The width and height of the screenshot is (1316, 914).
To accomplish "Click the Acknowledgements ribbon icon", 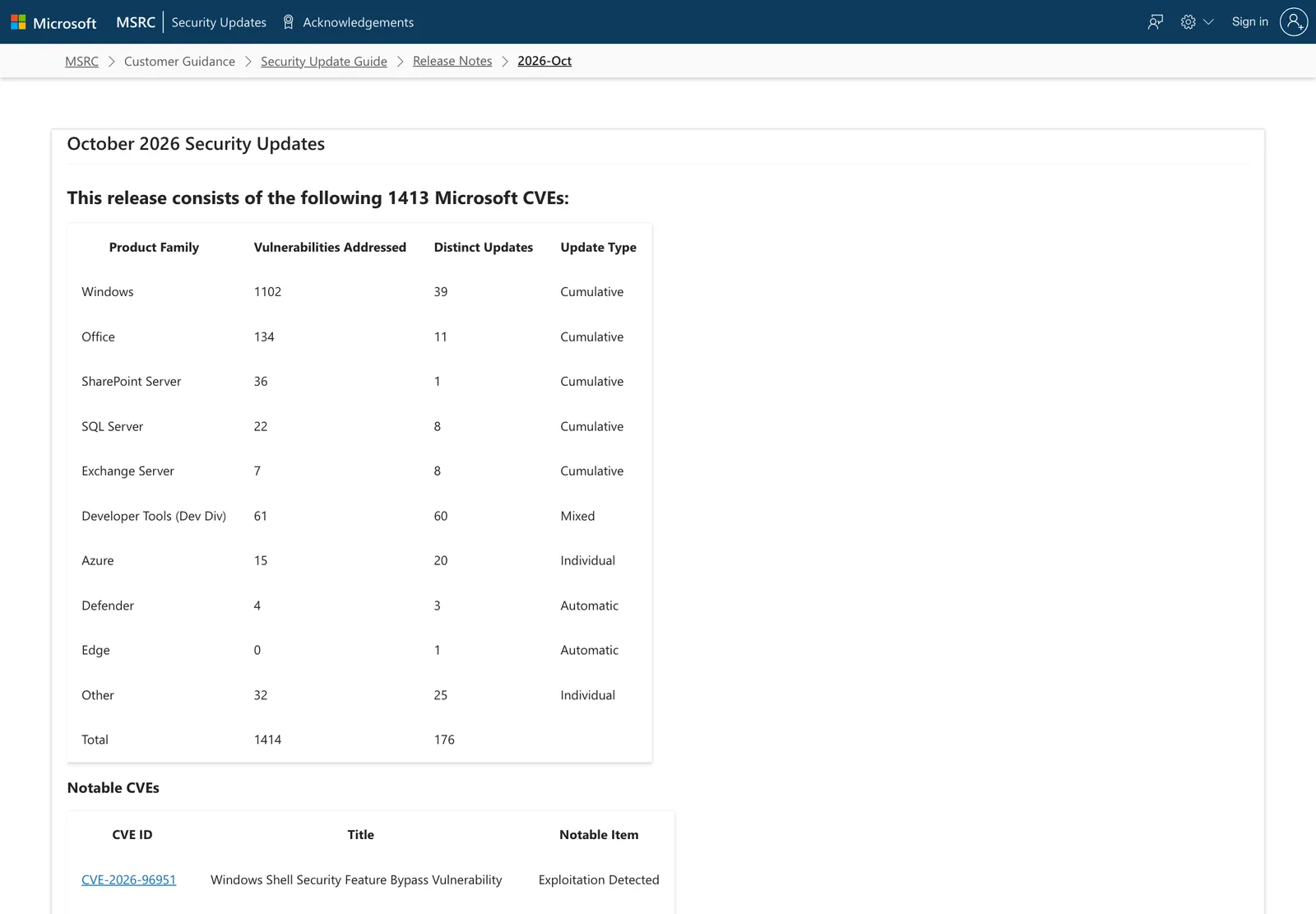I will point(289,22).
